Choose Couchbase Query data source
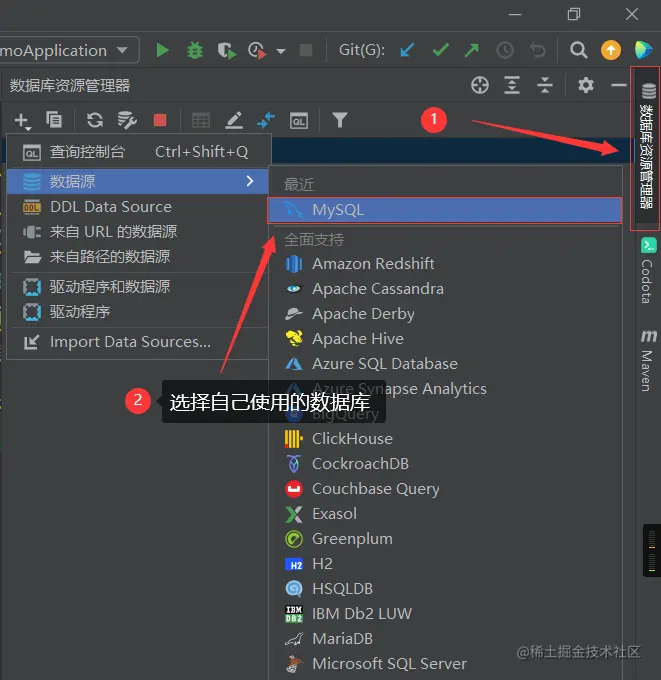661x680 pixels. pyautogui.click(x=446, y=489)
